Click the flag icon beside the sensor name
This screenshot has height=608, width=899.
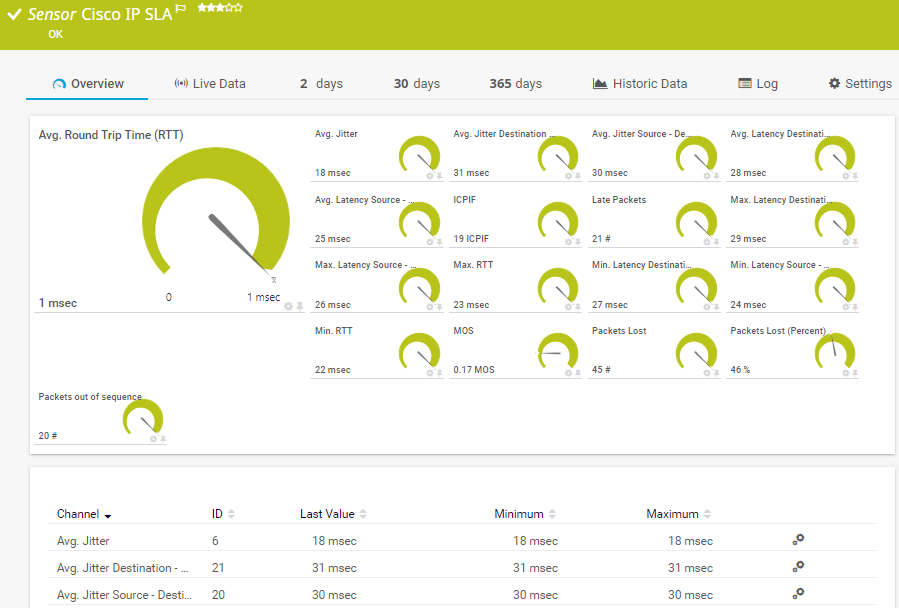(x=181, y=9)
